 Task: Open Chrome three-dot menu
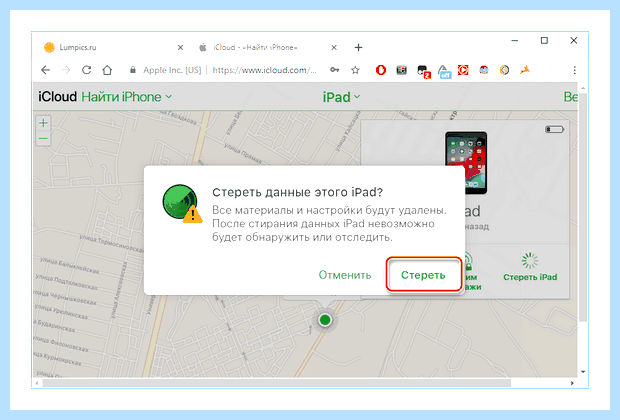pos(575,70)
